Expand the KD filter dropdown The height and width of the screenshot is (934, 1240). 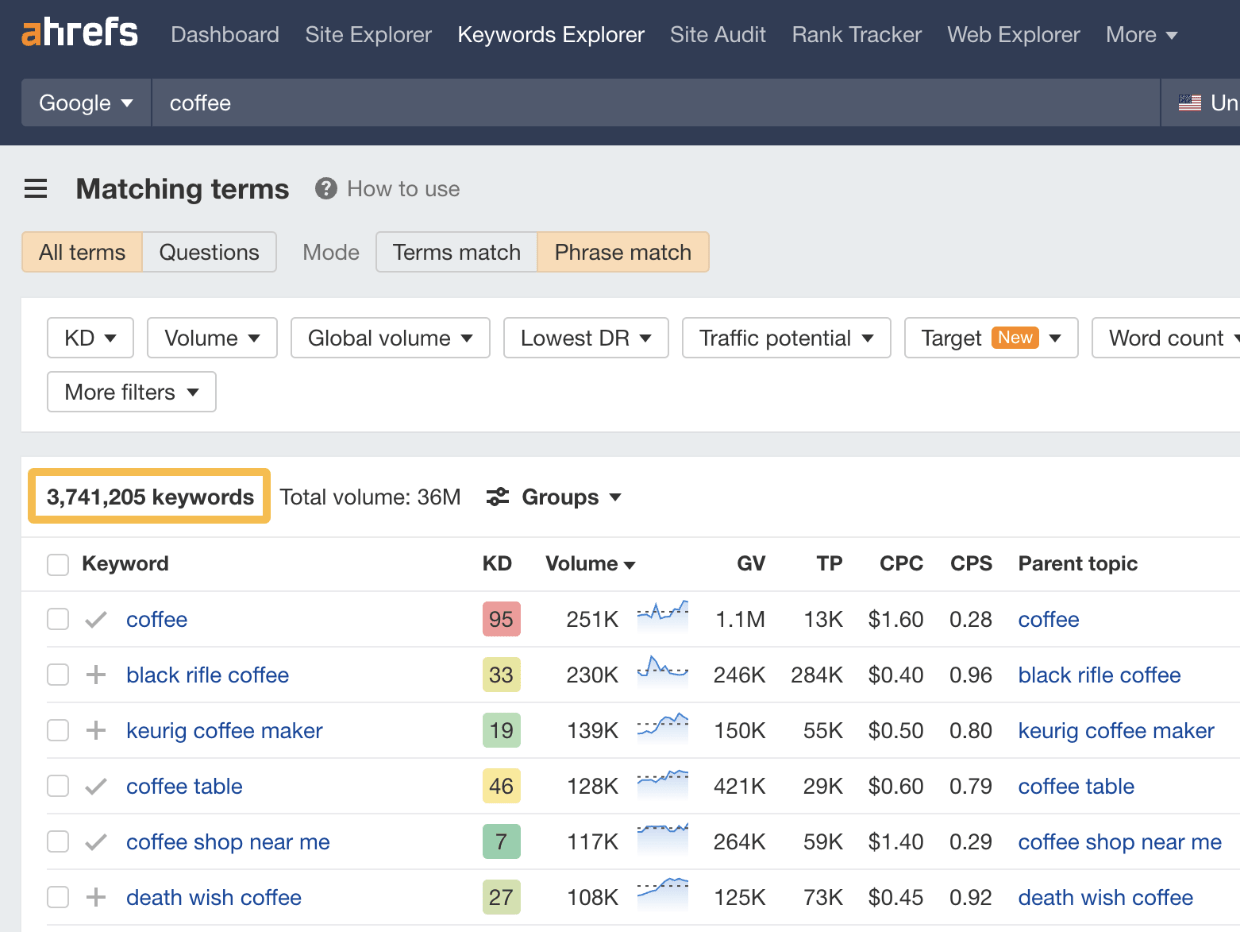[x=89, y=337]
